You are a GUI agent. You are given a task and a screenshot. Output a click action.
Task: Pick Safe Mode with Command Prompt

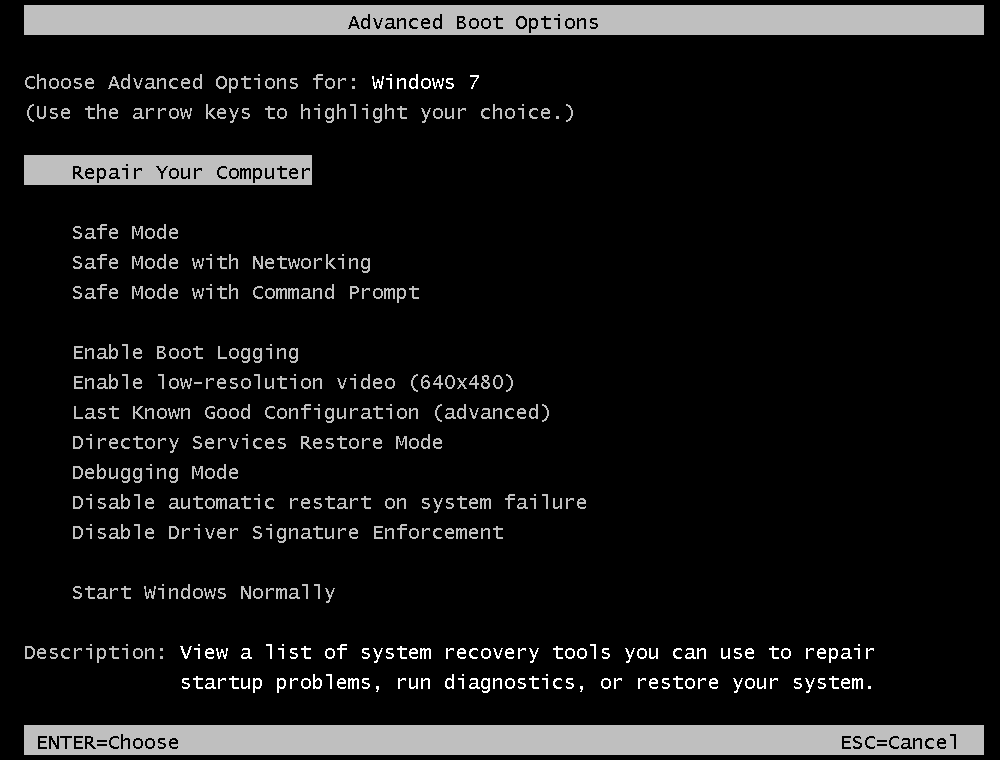[245, 292]
